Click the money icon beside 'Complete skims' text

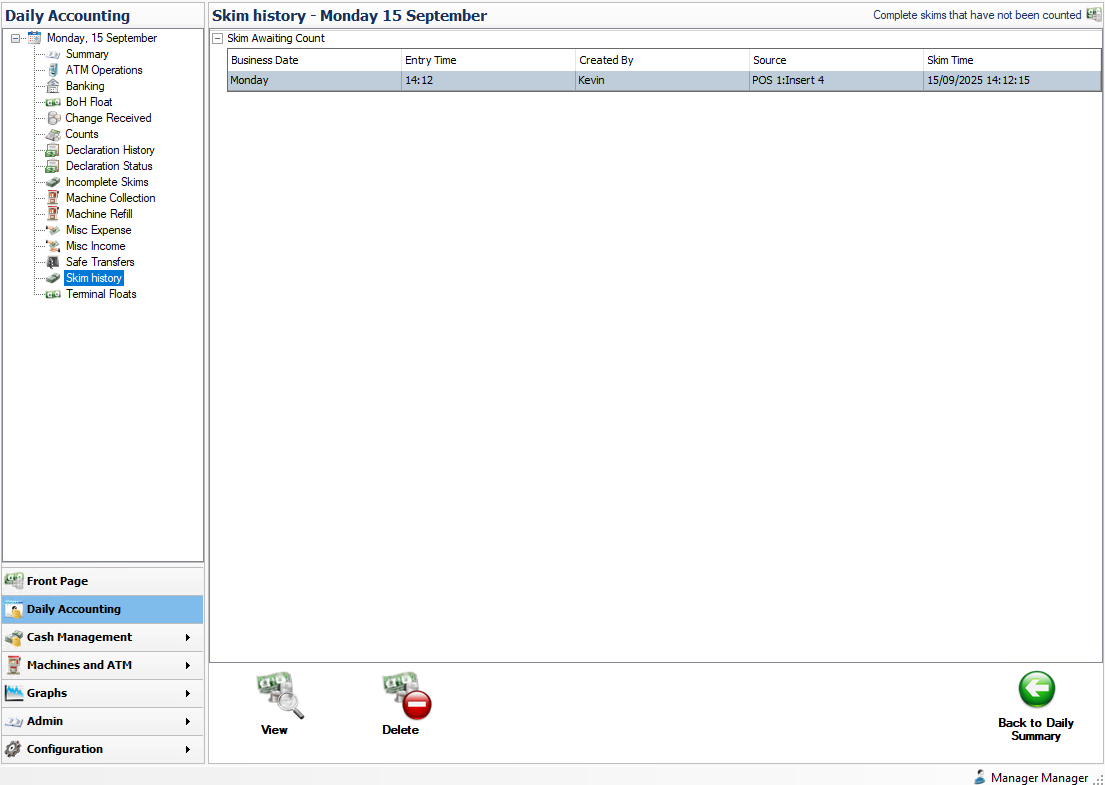(x=1093, y=15)
